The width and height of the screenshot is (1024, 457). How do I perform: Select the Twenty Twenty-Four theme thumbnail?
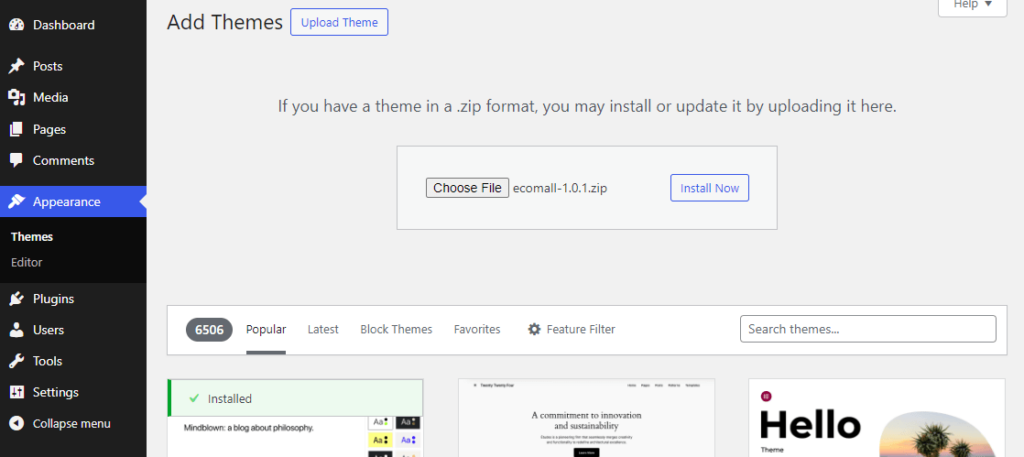point(586,418)
